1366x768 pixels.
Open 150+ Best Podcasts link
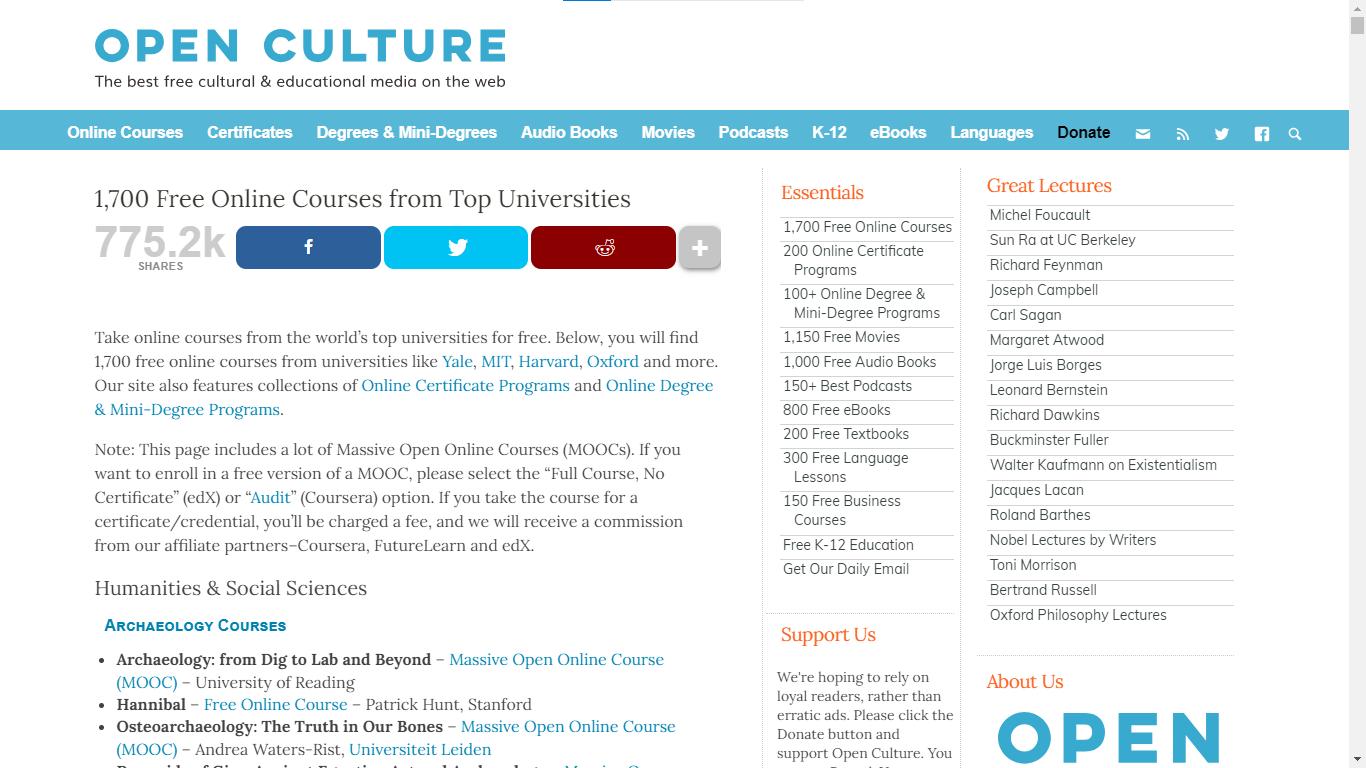point(847,386)
